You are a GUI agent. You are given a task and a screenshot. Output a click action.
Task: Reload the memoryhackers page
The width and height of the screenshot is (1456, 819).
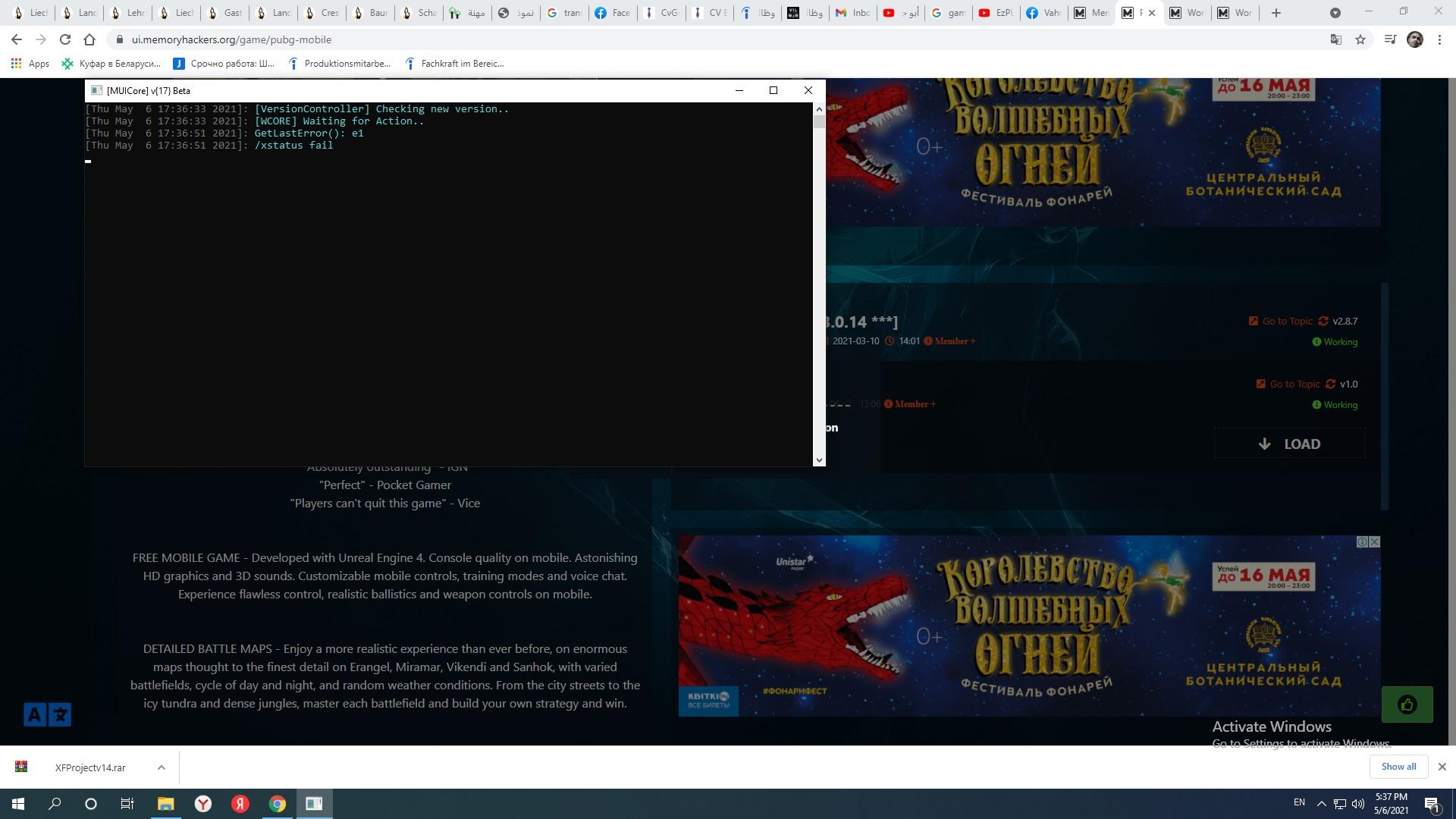coord(65,39)
